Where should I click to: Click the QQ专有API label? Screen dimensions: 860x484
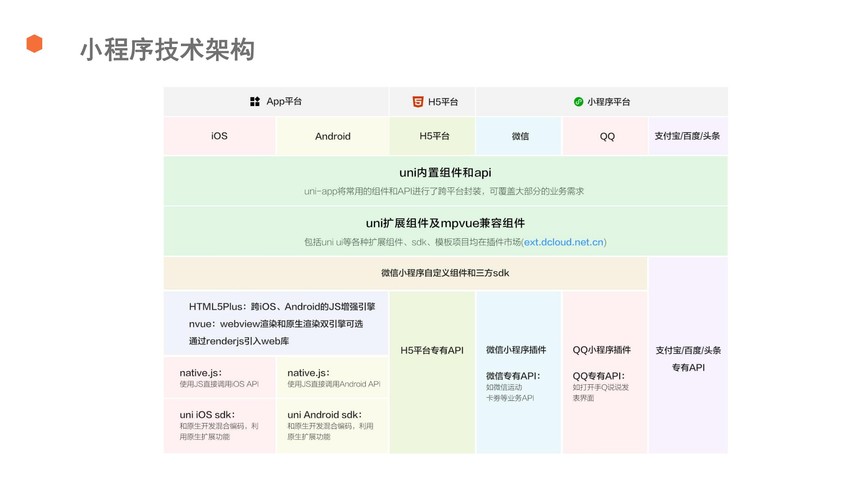[x=598, y=376]
